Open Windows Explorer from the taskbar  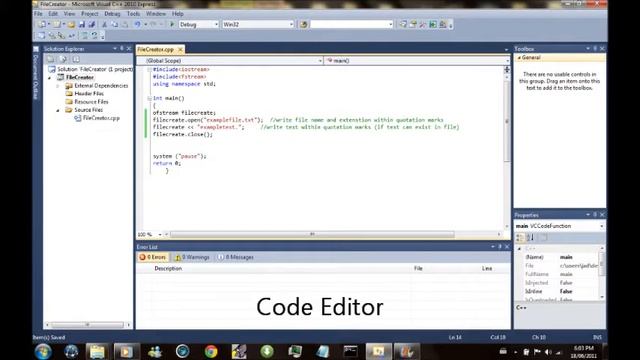tap(97, 351)
